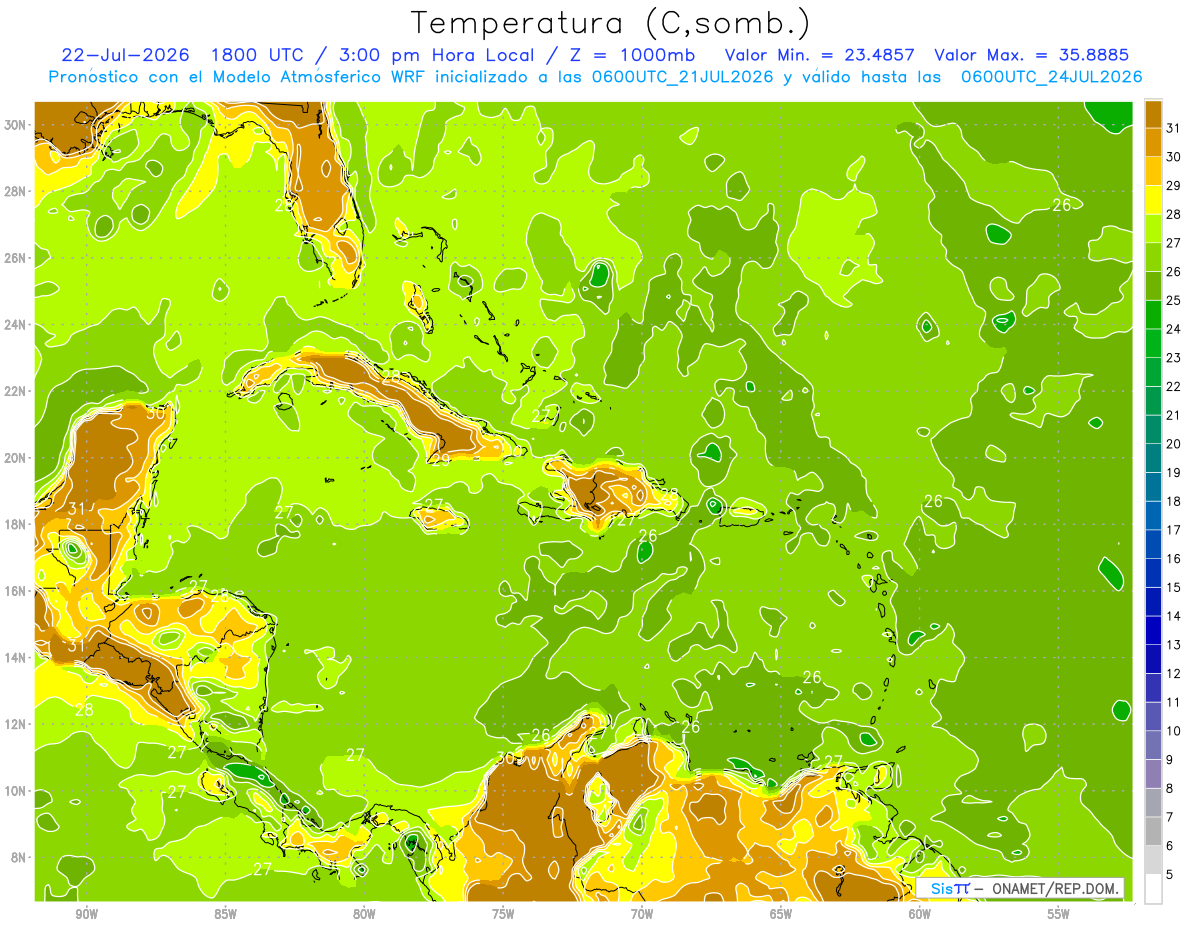Click the "20N" latitude axis label
This screenshot has height=927, width=1200.
[x=15, y=458]
